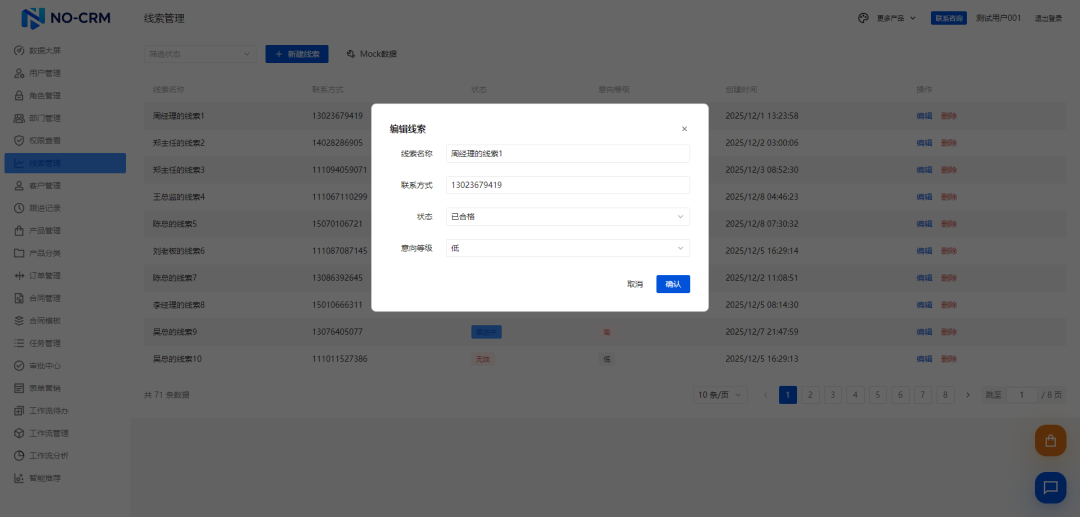Click the 跳至 page number input

[1022, 394]
